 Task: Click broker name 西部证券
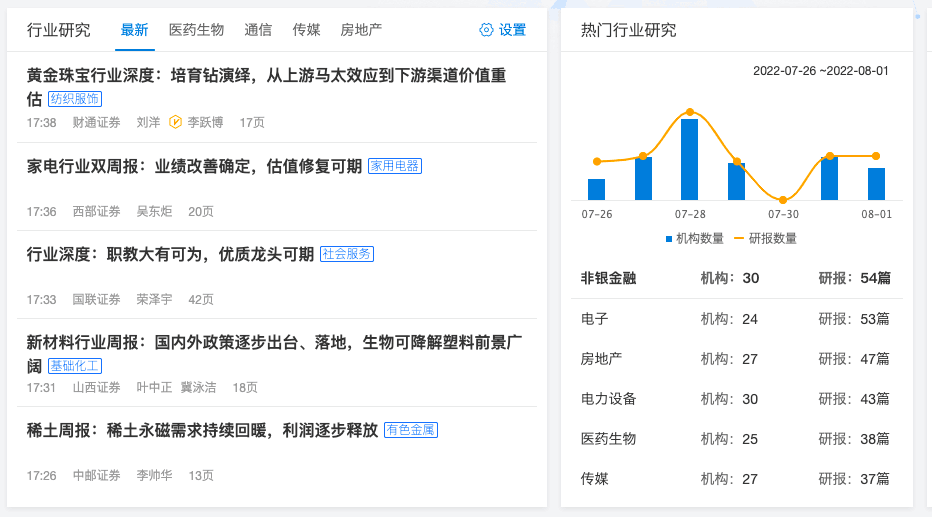point(96,212)
